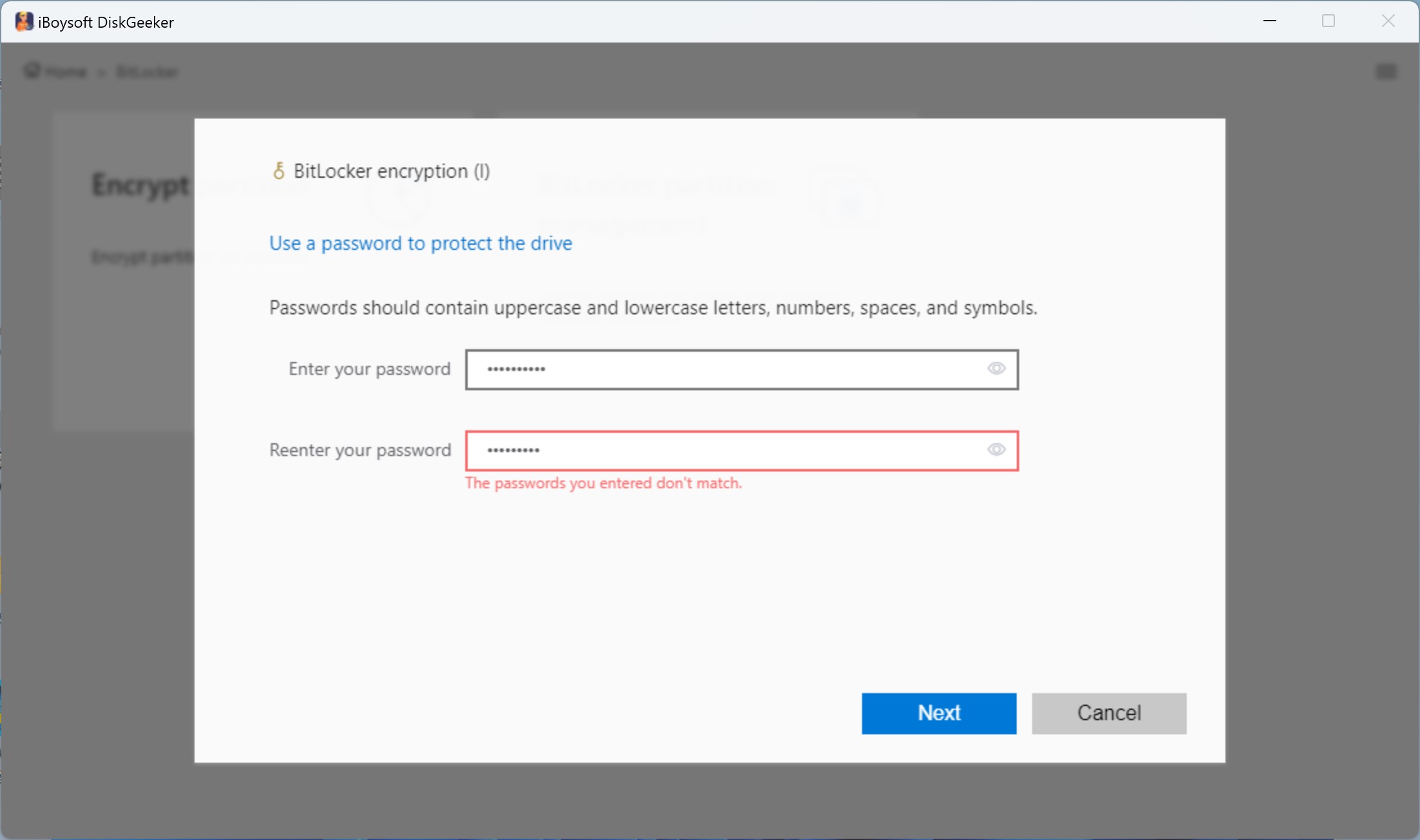Show the first password with eye icon
Image resolution: width=1420 pixels, height=840 pixels.
click(x=996, y=368)
